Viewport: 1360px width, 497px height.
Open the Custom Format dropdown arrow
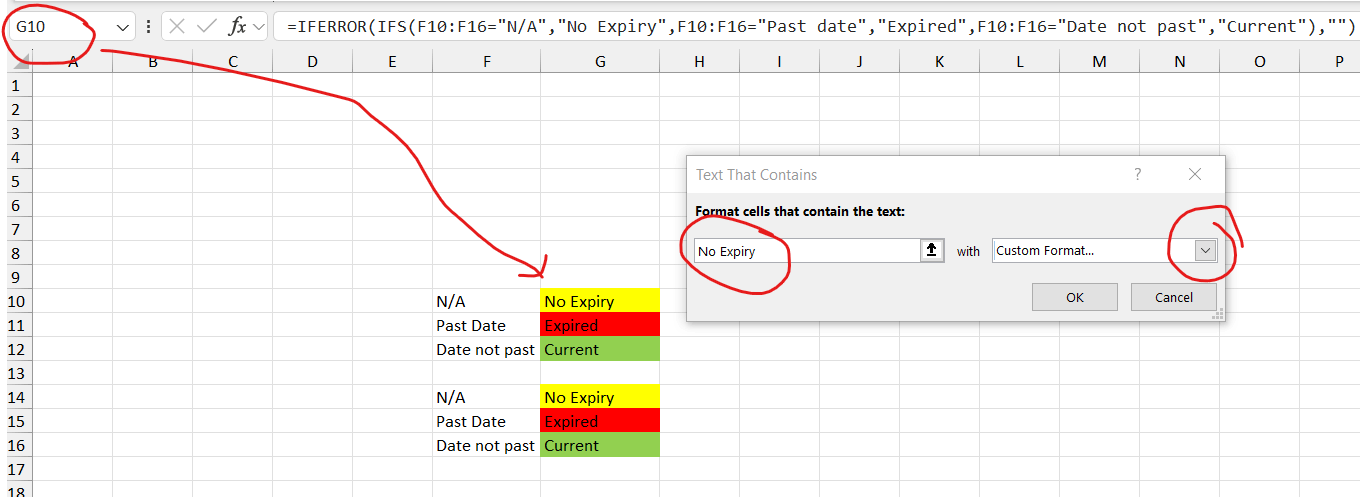pos(1205,251)
